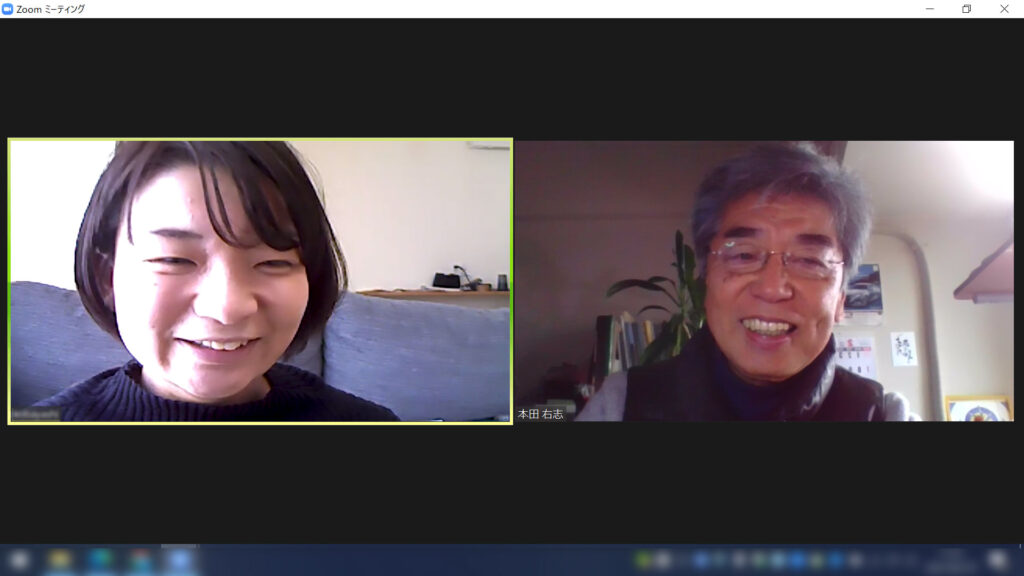The width and height of the screenshot is (1024, 576).
Task: Click the Zoom logo in title bar
Action: click(8, 9)
